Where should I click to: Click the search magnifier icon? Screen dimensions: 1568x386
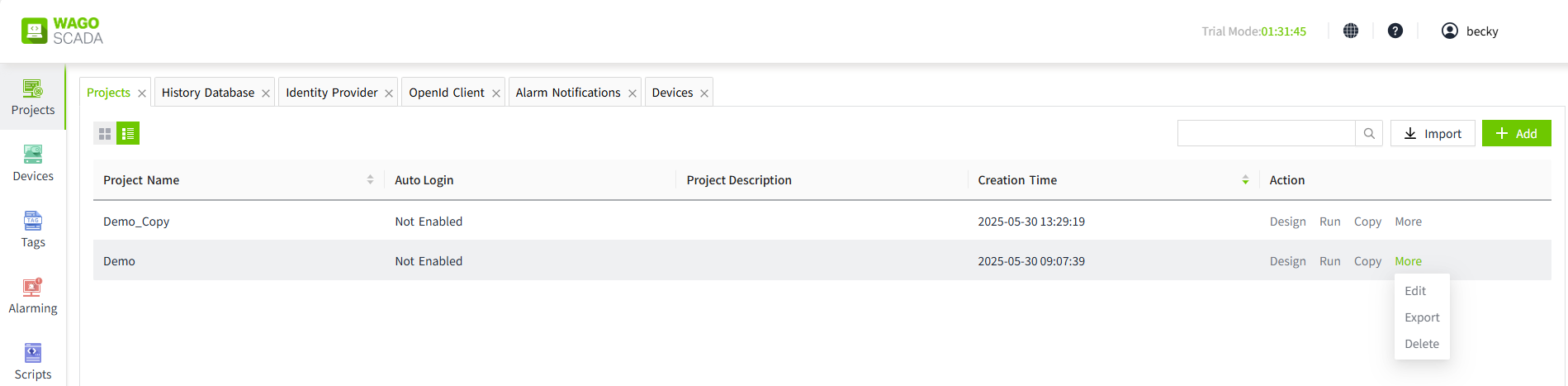tap(1369, 133)
